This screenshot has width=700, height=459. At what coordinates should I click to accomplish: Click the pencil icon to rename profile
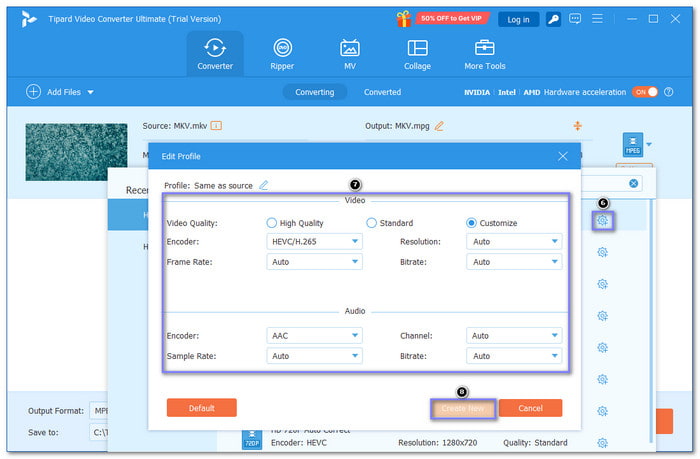coord(264,185)
